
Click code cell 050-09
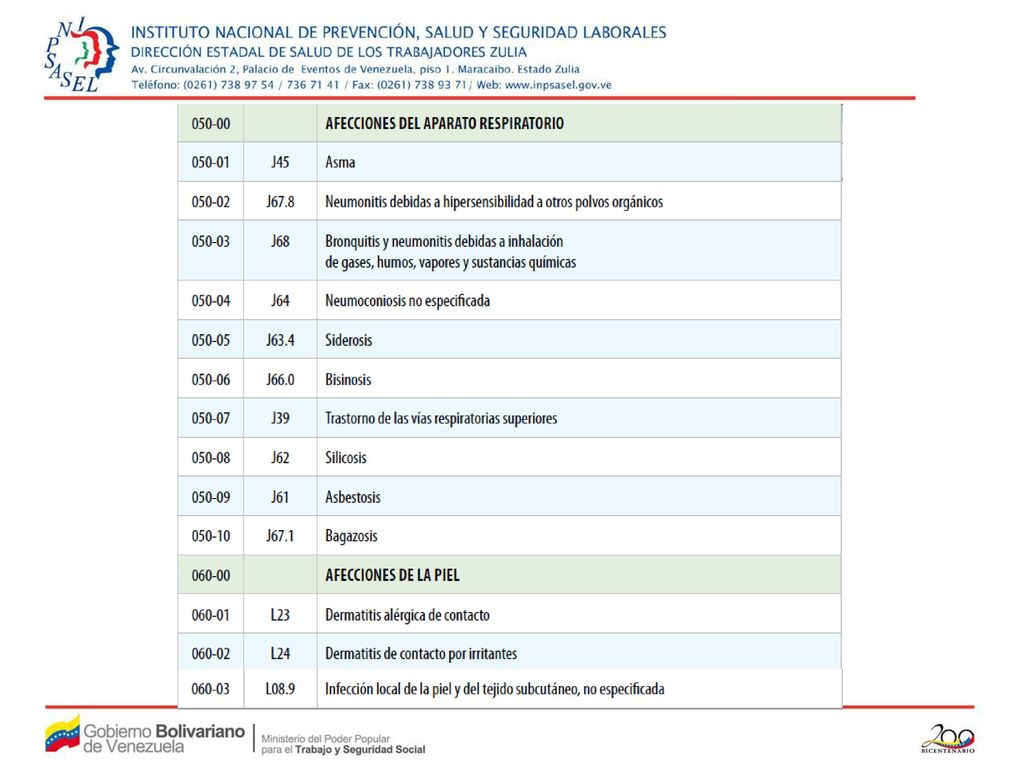coord(210,497)
